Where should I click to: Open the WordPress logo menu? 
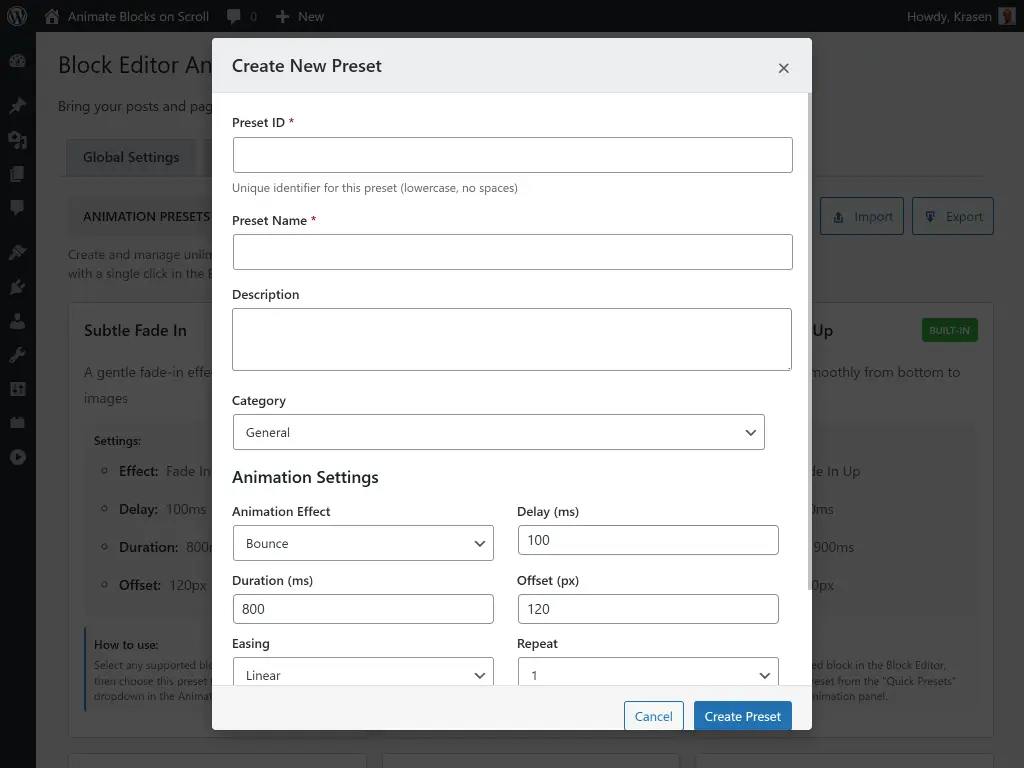[x=17, y=16]
